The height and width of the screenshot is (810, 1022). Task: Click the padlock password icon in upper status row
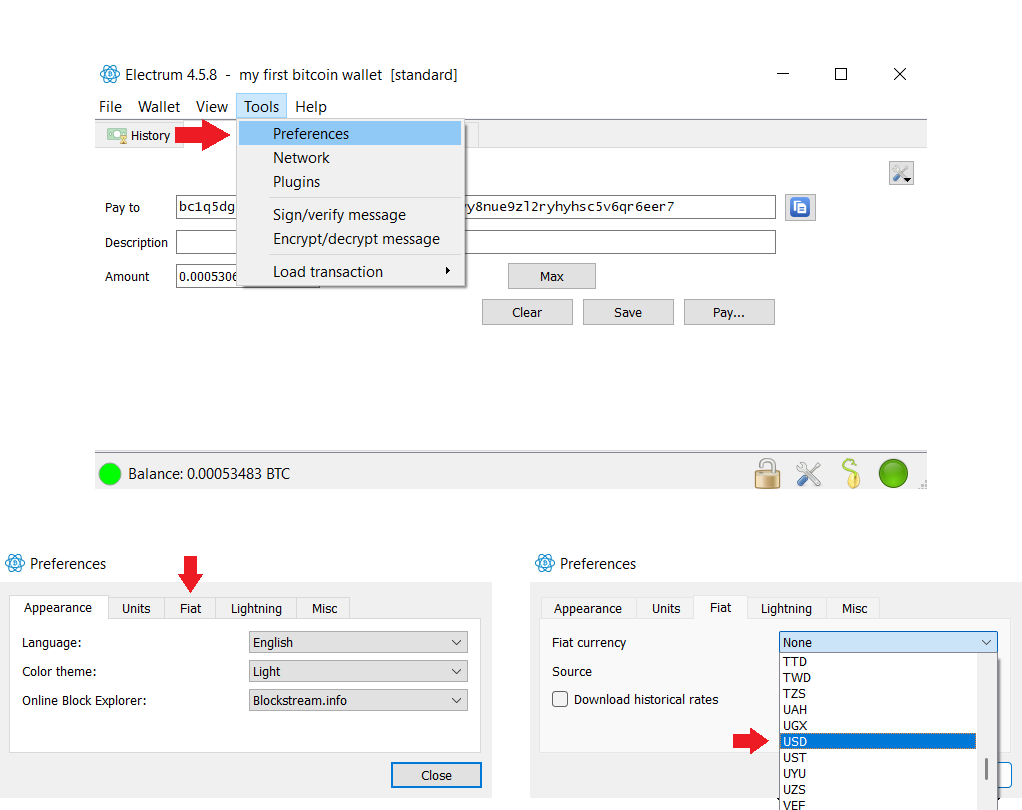[767, 472]
